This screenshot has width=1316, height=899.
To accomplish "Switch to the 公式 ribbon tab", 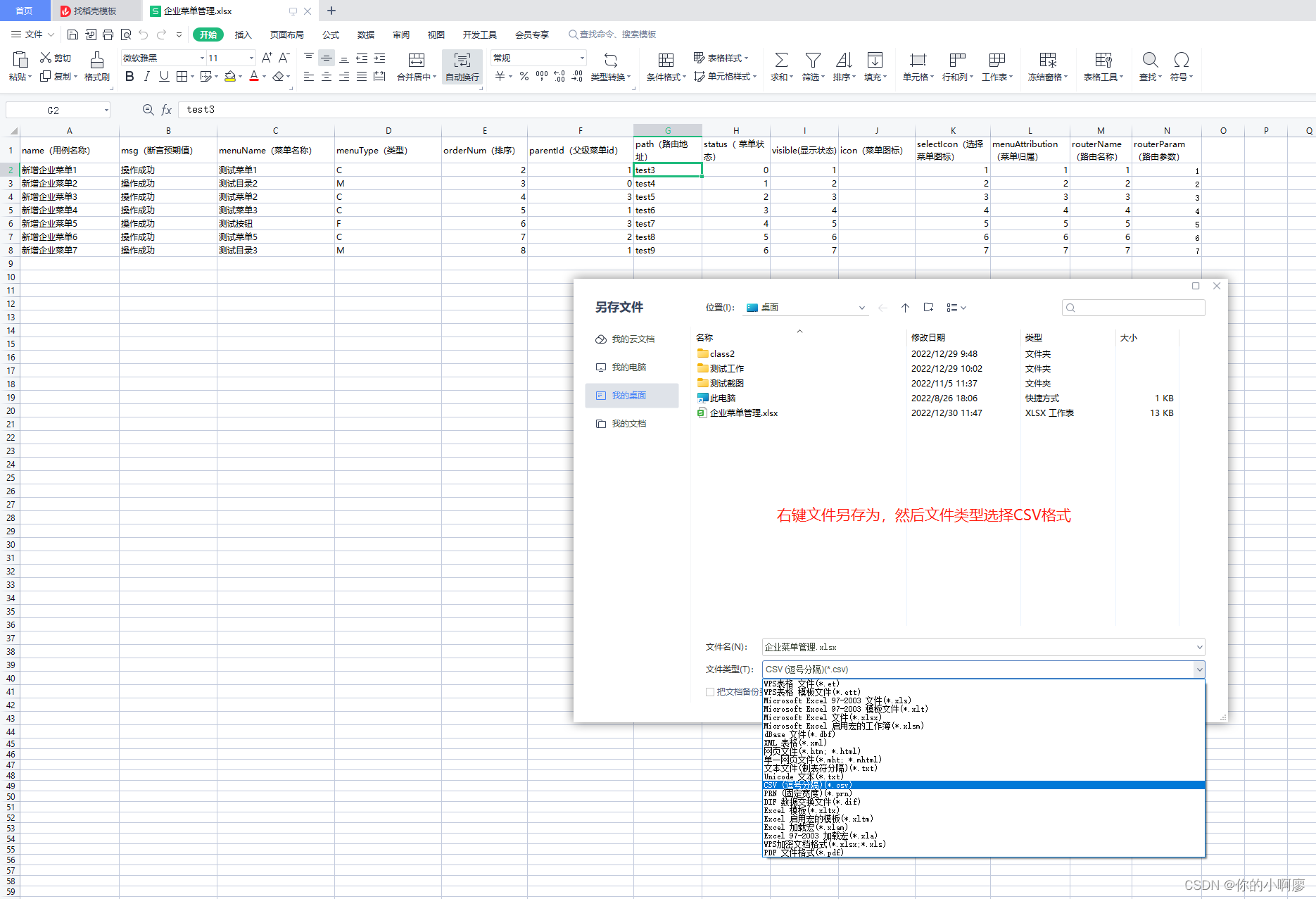I will click(x=331, y=34).
